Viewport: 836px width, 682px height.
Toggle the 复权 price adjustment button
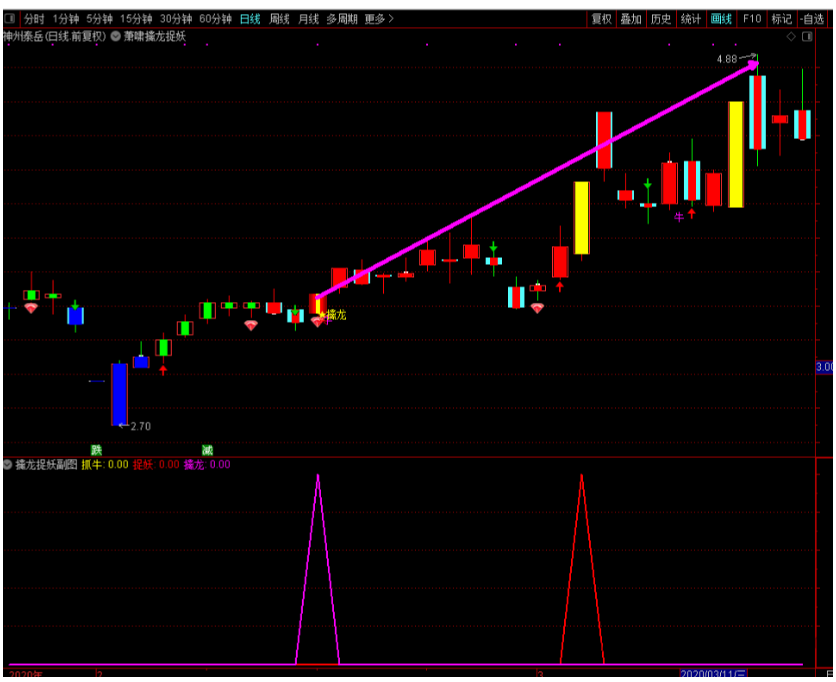[x=601, y=19]
